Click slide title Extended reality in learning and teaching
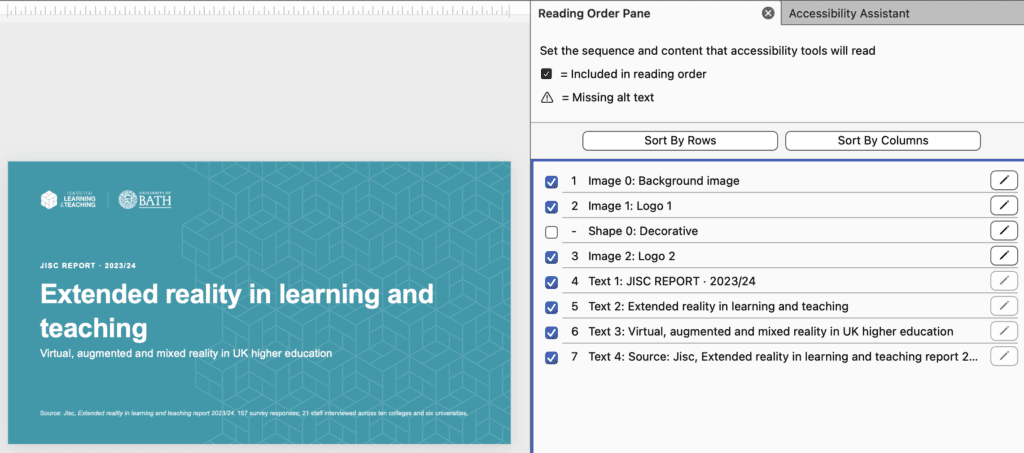Viewport: 1024px width, 453px height. tap(237, 311)
